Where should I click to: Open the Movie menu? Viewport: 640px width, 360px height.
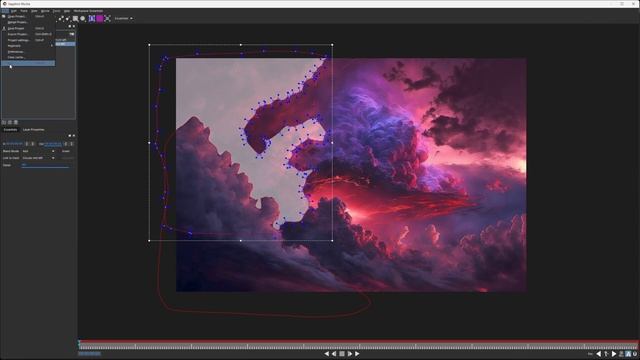45,11
